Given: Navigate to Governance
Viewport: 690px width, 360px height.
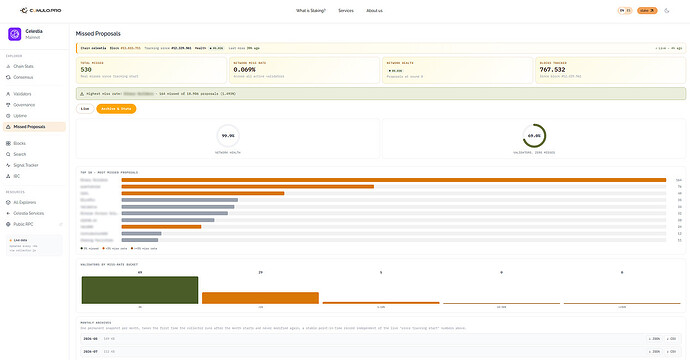Looking at the screenshot, I should (x=24, y=105).
